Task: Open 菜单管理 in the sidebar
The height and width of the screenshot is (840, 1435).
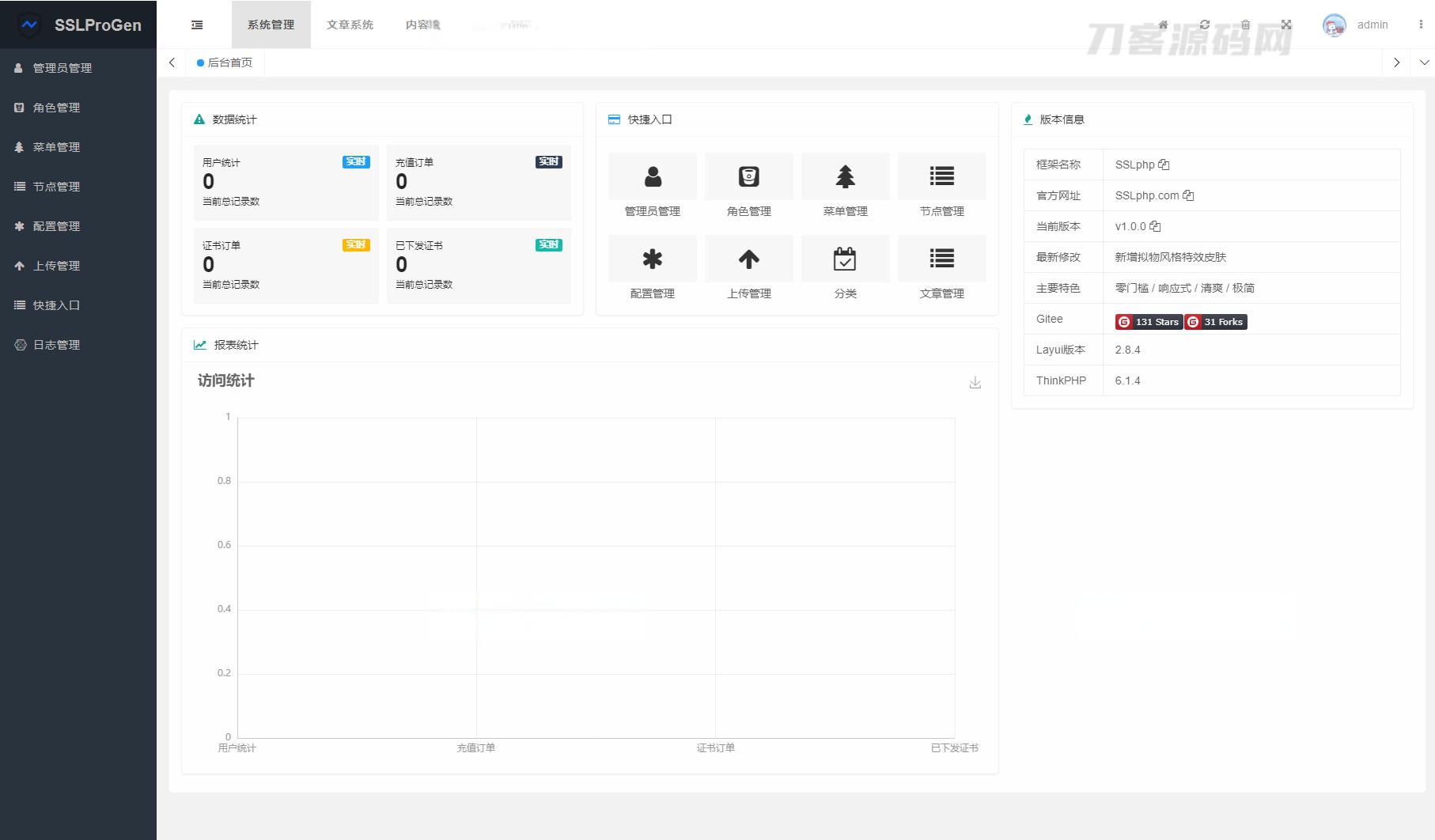Action: [78, 147]
